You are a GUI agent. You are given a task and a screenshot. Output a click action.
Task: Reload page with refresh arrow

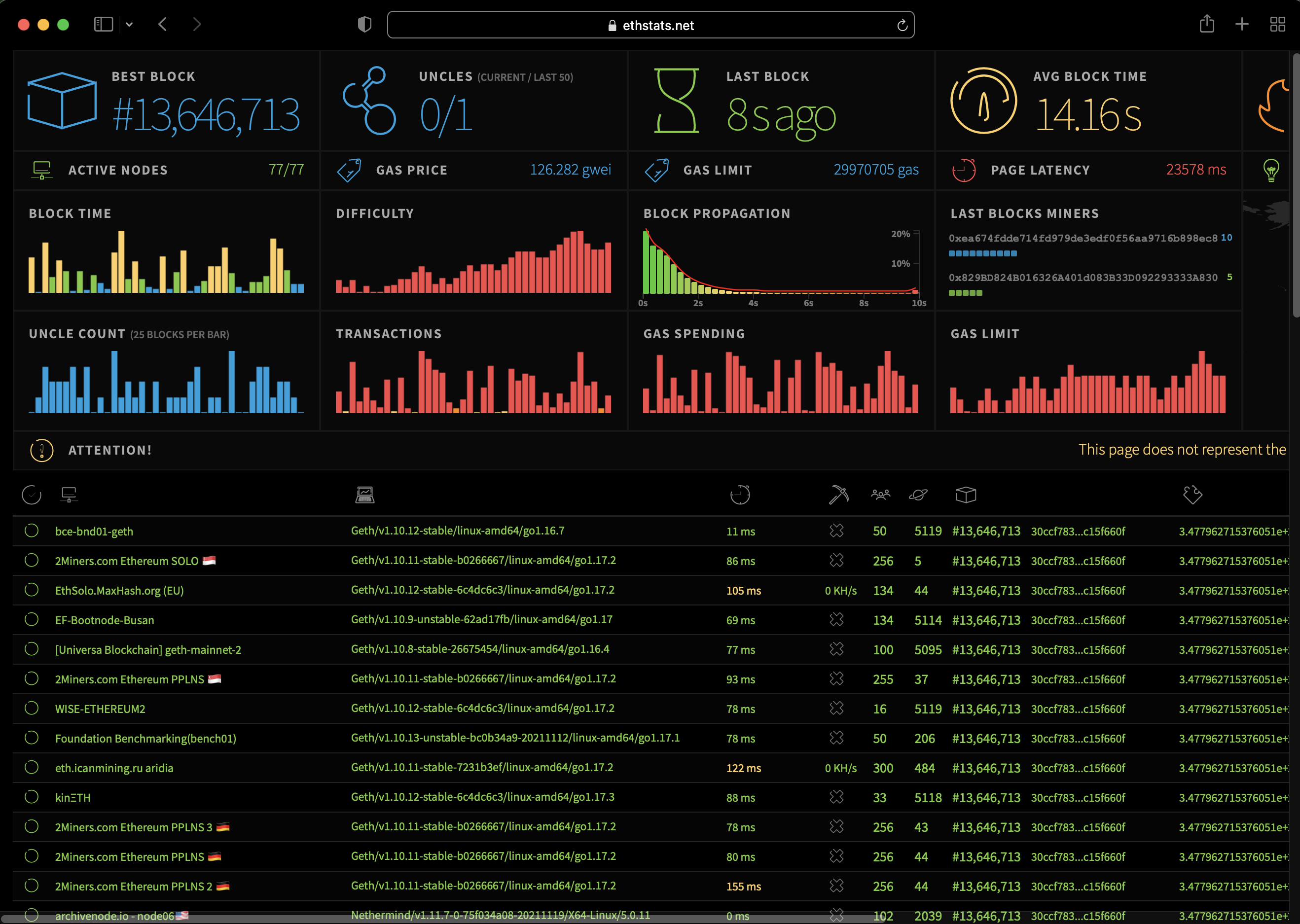902,25
